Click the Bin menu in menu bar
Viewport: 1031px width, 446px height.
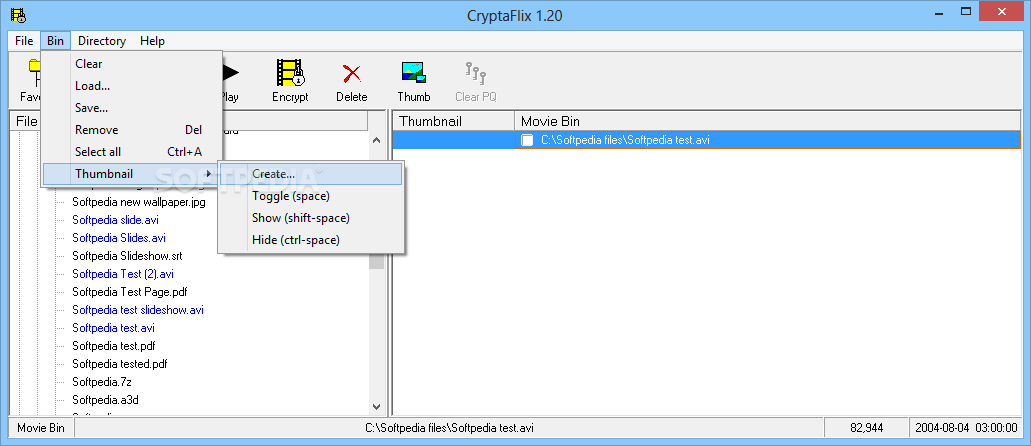coord(55,41)
